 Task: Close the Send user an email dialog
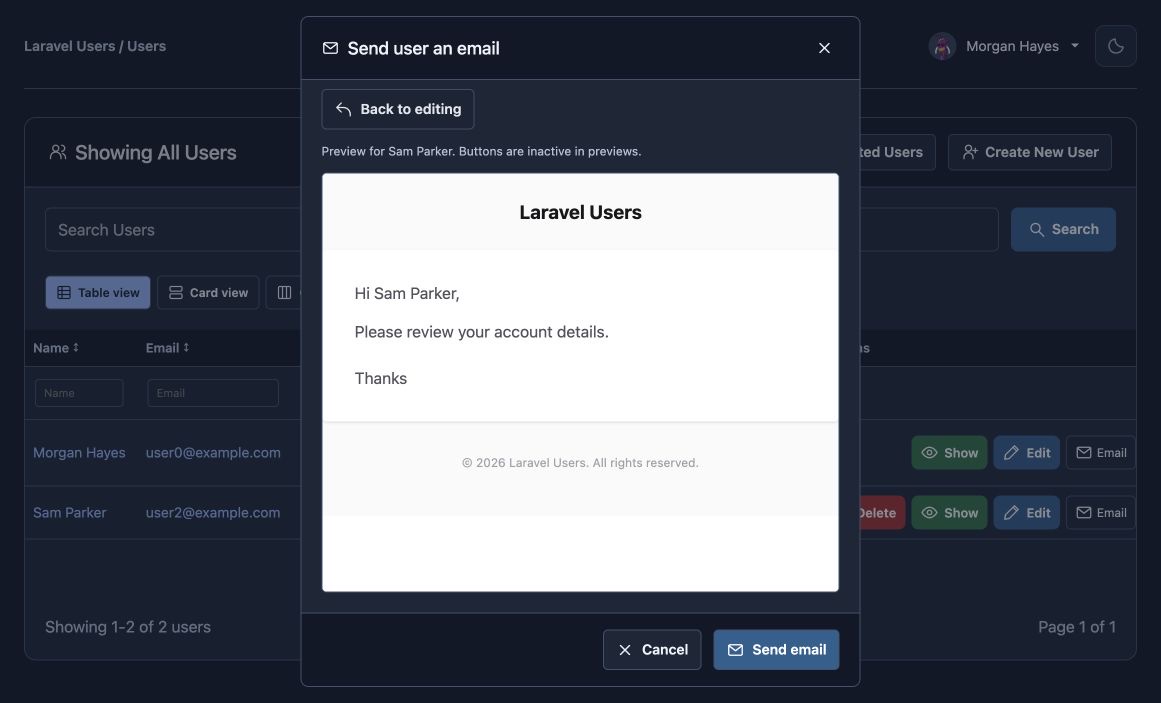(824, 48)
